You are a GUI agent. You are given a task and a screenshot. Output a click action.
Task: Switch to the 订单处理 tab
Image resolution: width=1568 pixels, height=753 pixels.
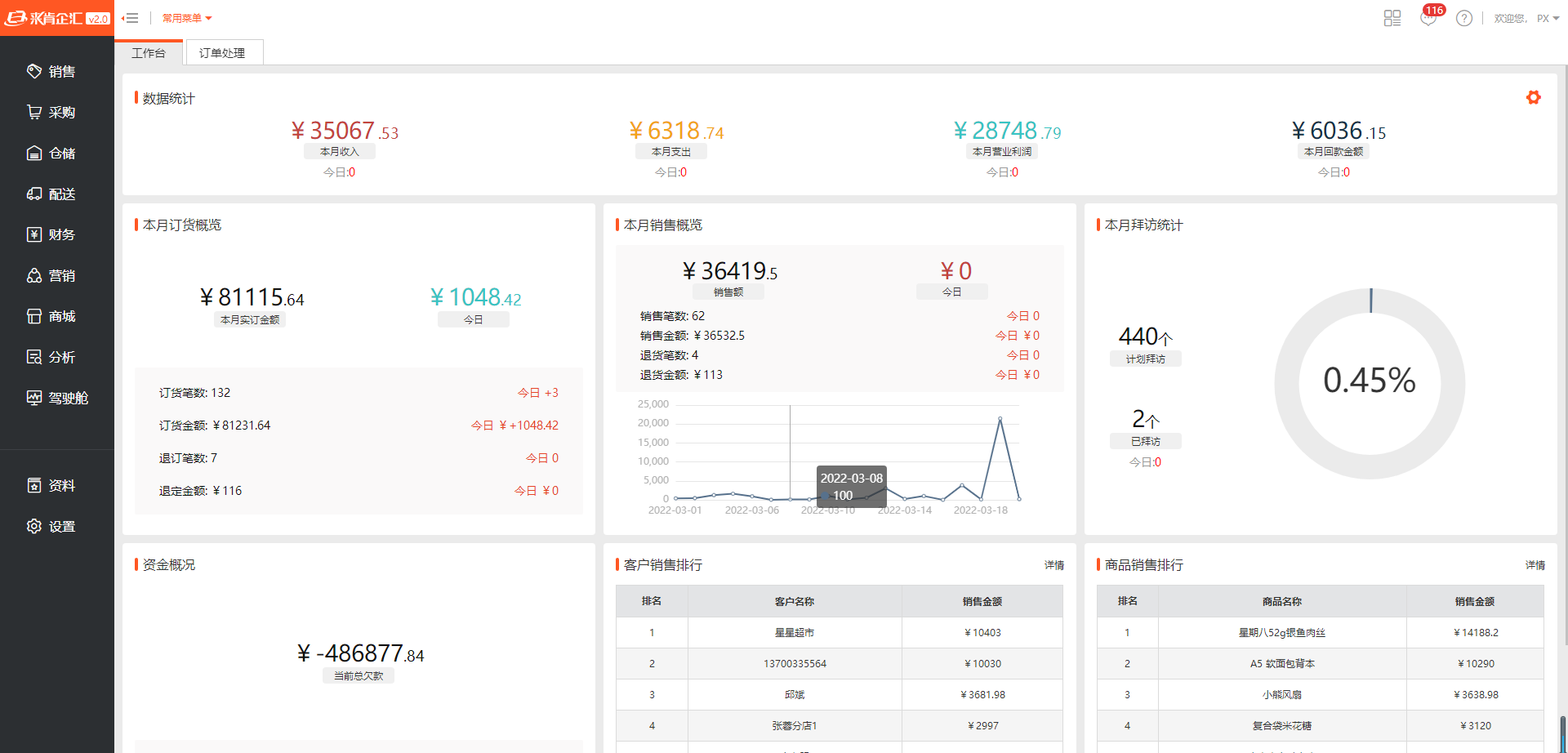pyautogui.click(x=222, y=53)
